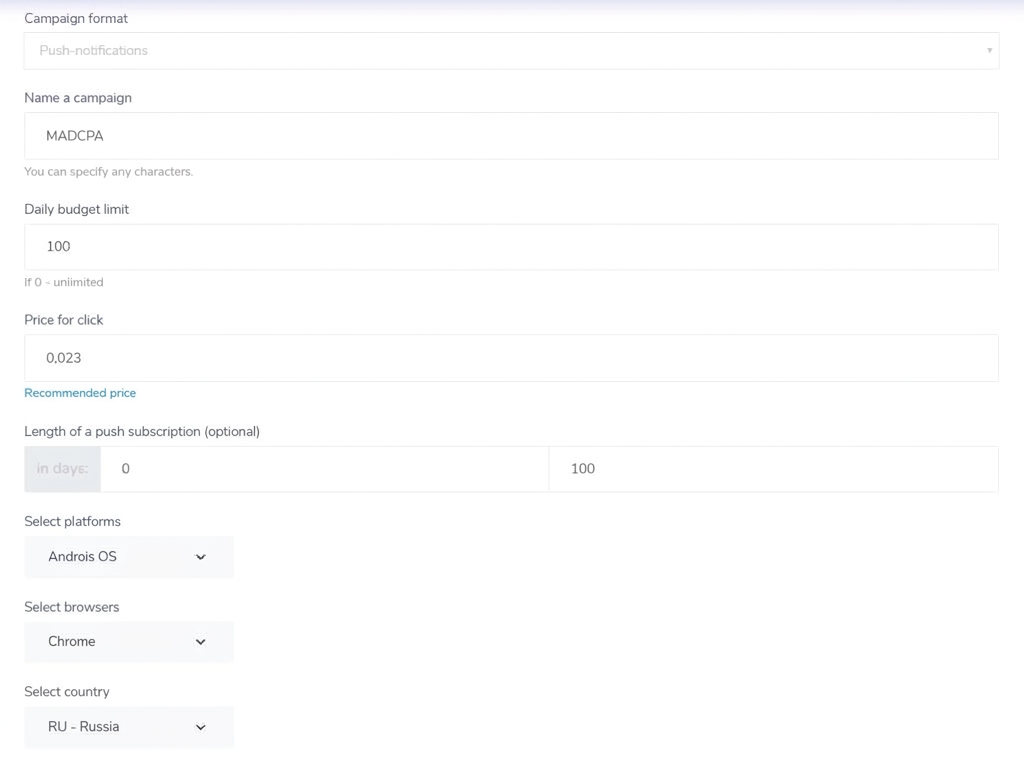Click the "If 0 - unlimited" hint text

coord(64,282)
